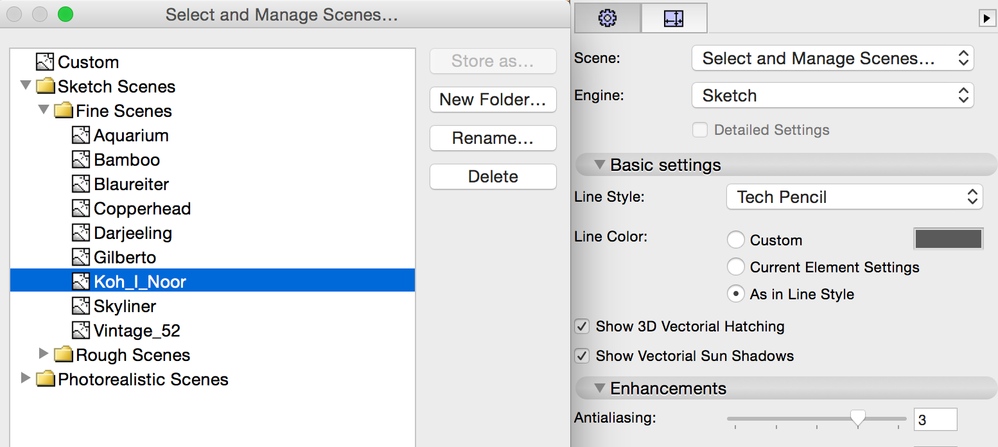Click the panel flyout arrow icon
Viewport: 998px width, 447px height.
pos(985,18)
